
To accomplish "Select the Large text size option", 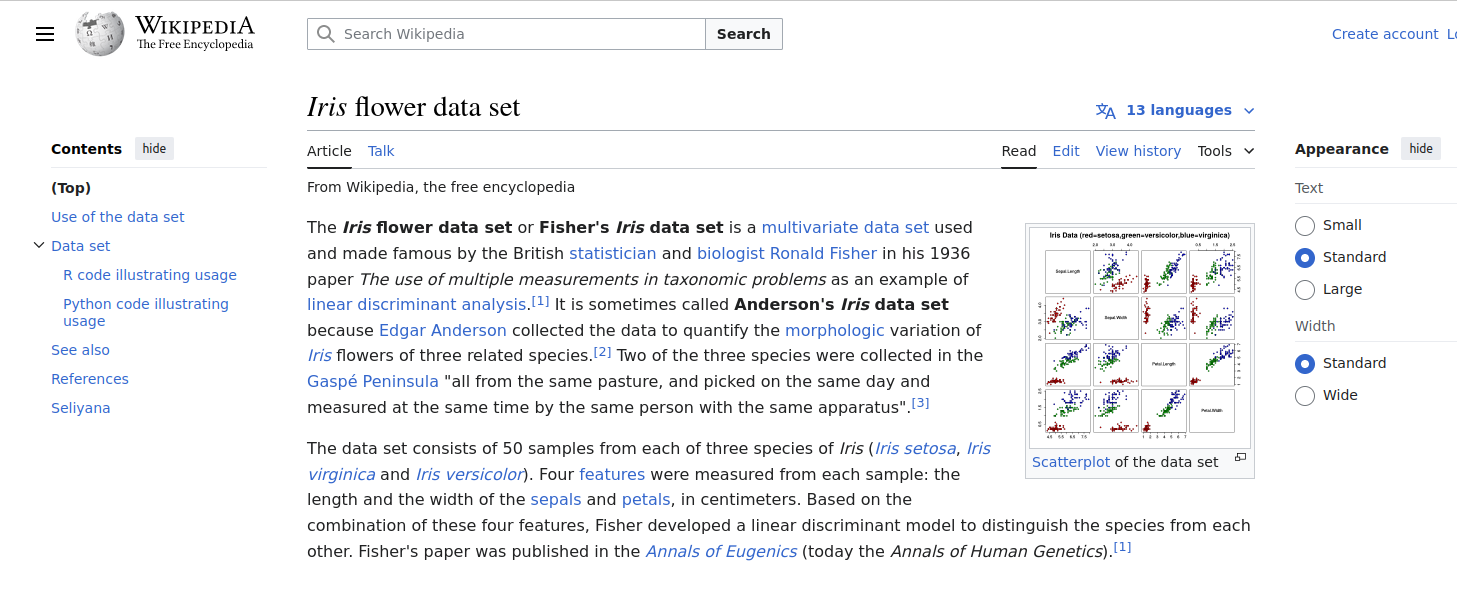I will coord(1305,290).
